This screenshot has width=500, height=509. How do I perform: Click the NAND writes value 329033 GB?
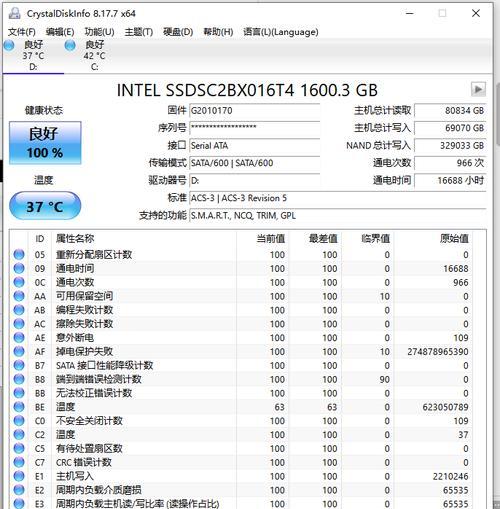(x=450, y=146)
